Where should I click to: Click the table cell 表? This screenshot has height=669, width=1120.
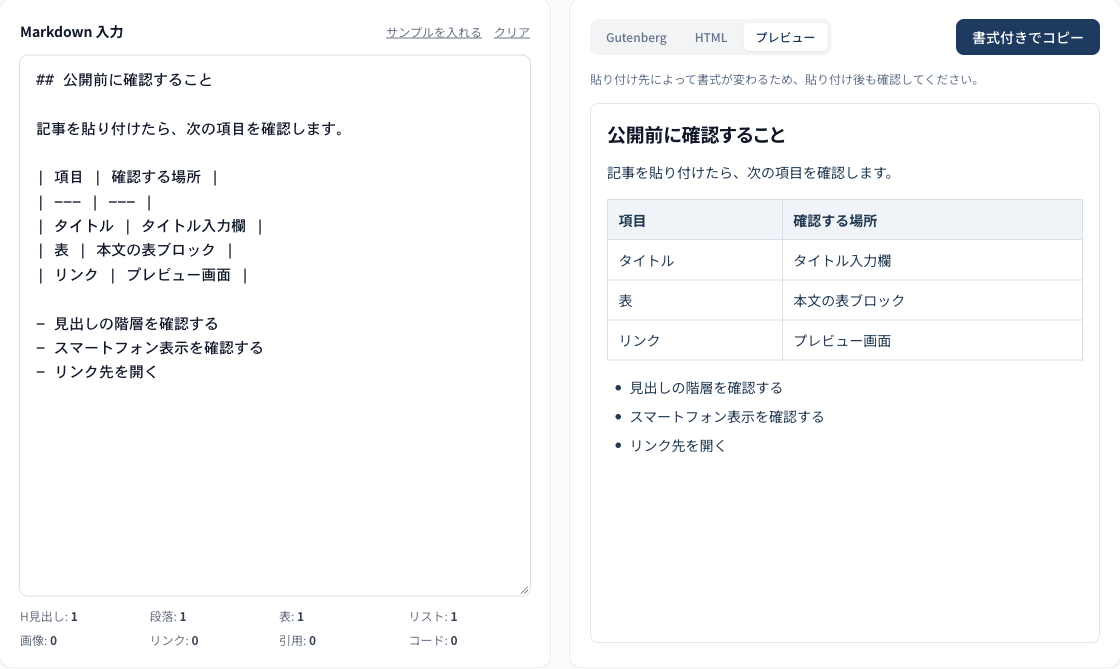tap(695, 300)
